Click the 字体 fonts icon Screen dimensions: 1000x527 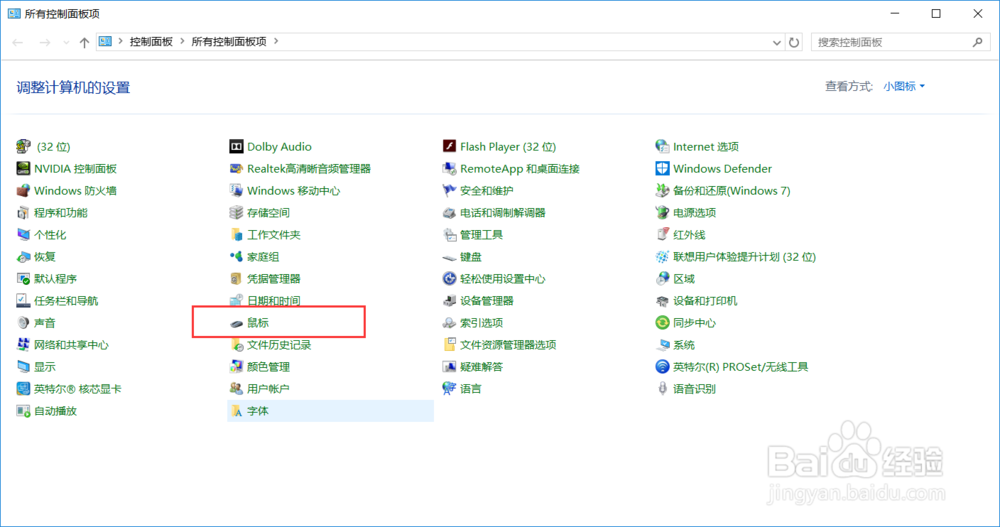coord(237,411)
